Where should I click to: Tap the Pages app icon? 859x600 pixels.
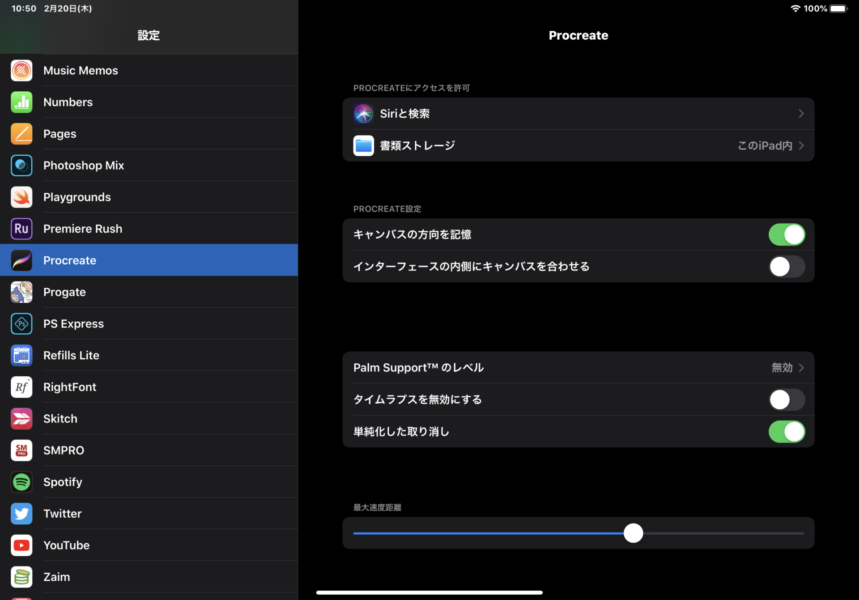21,134
